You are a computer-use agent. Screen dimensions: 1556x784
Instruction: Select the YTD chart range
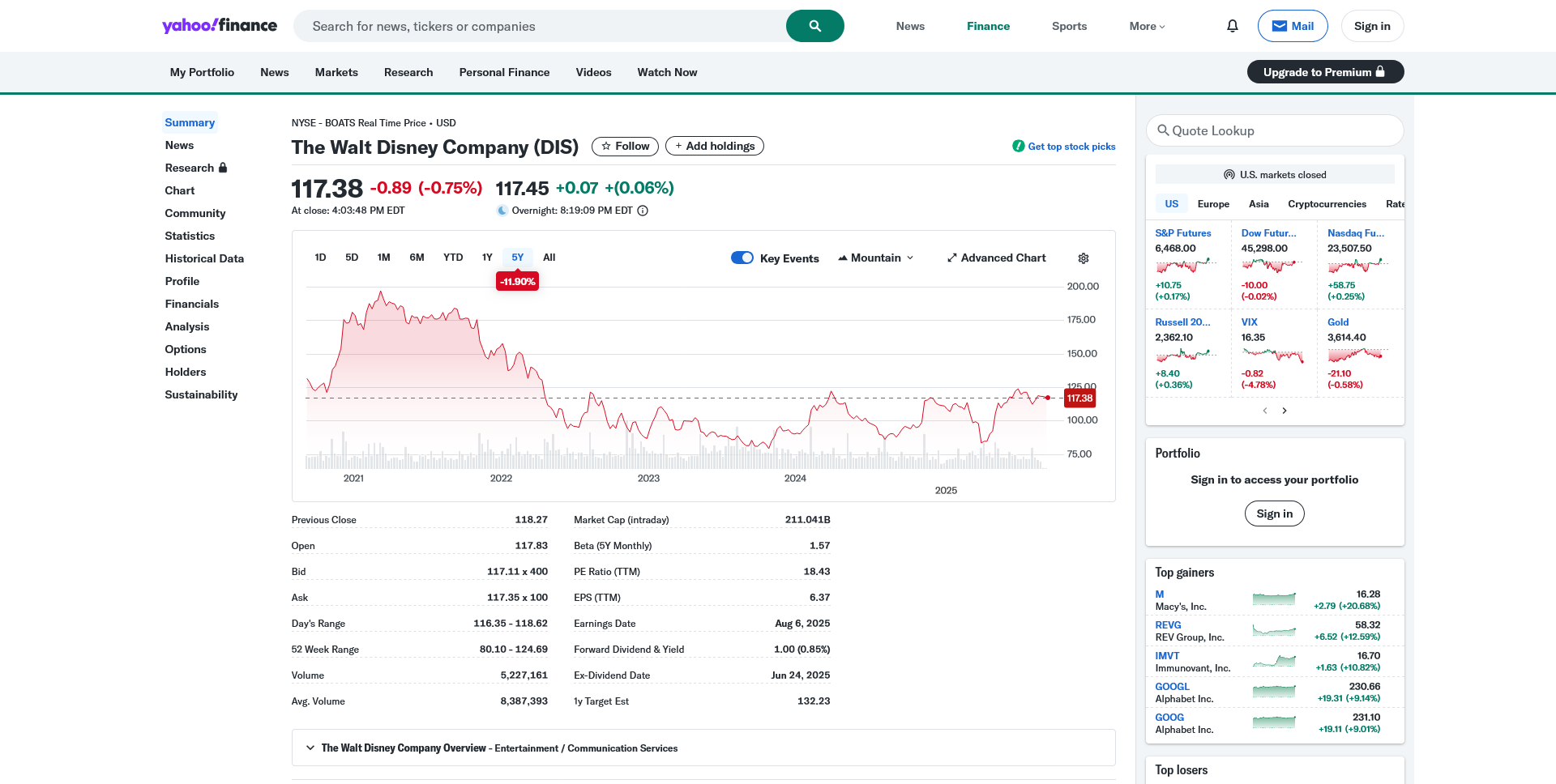click(x=453, y=258)
